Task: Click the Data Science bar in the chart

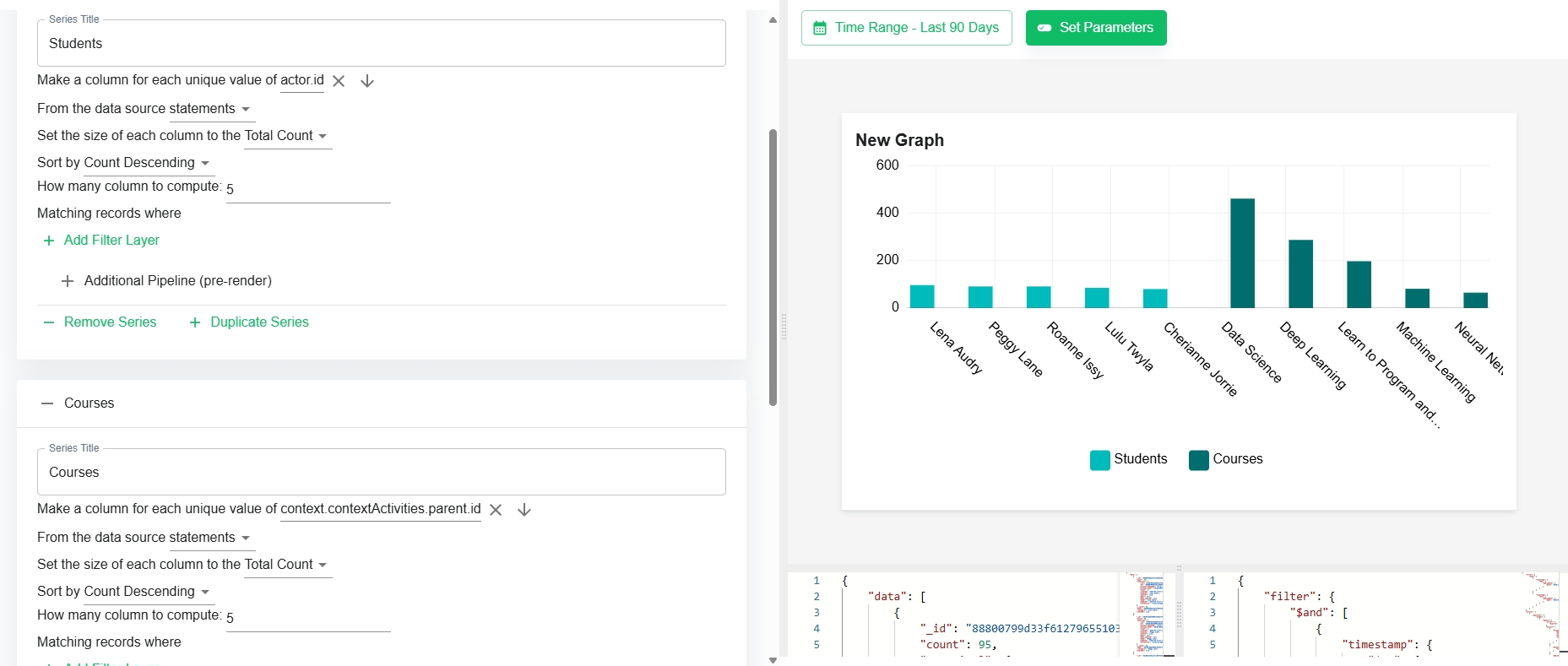Action: click(x=1242, y=253)
